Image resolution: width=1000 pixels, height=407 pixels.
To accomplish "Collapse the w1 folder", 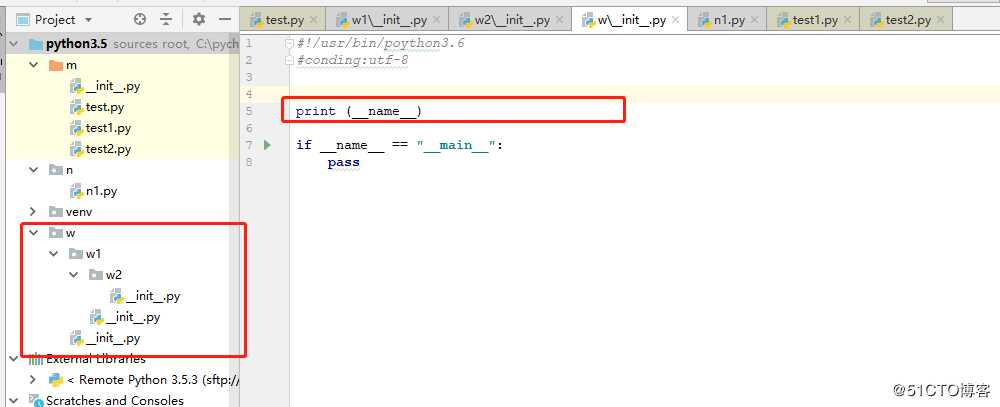I will pyautogui.click(x=54, y=254).
